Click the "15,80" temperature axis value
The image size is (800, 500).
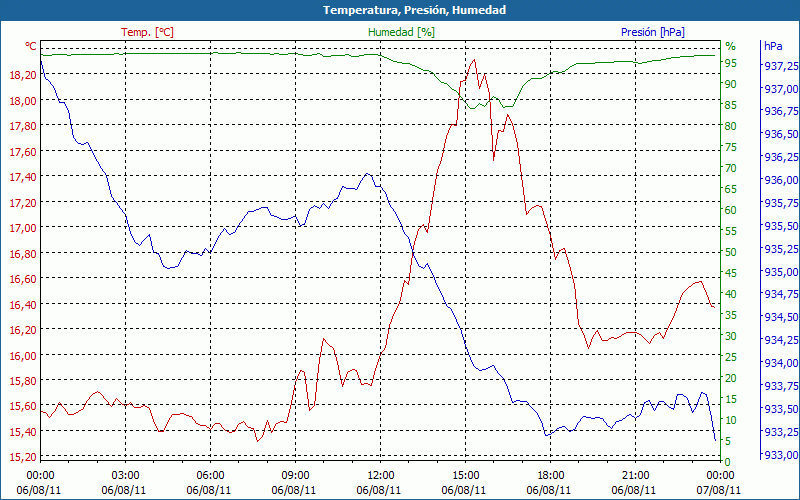(23, 381)
